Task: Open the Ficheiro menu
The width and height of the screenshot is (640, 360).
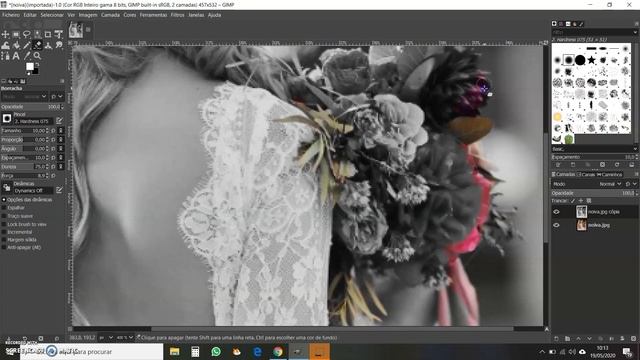Action: tap(11, 15)
